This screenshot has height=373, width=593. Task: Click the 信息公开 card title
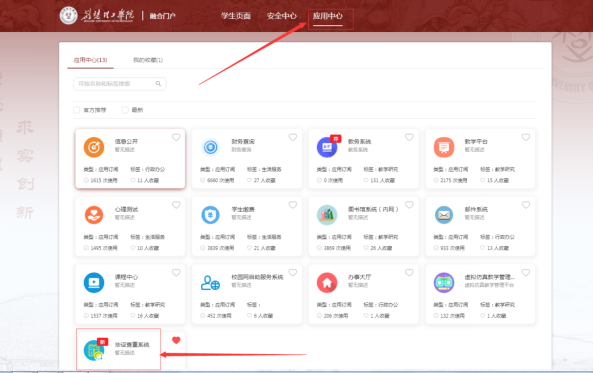(x=126, y=141)
